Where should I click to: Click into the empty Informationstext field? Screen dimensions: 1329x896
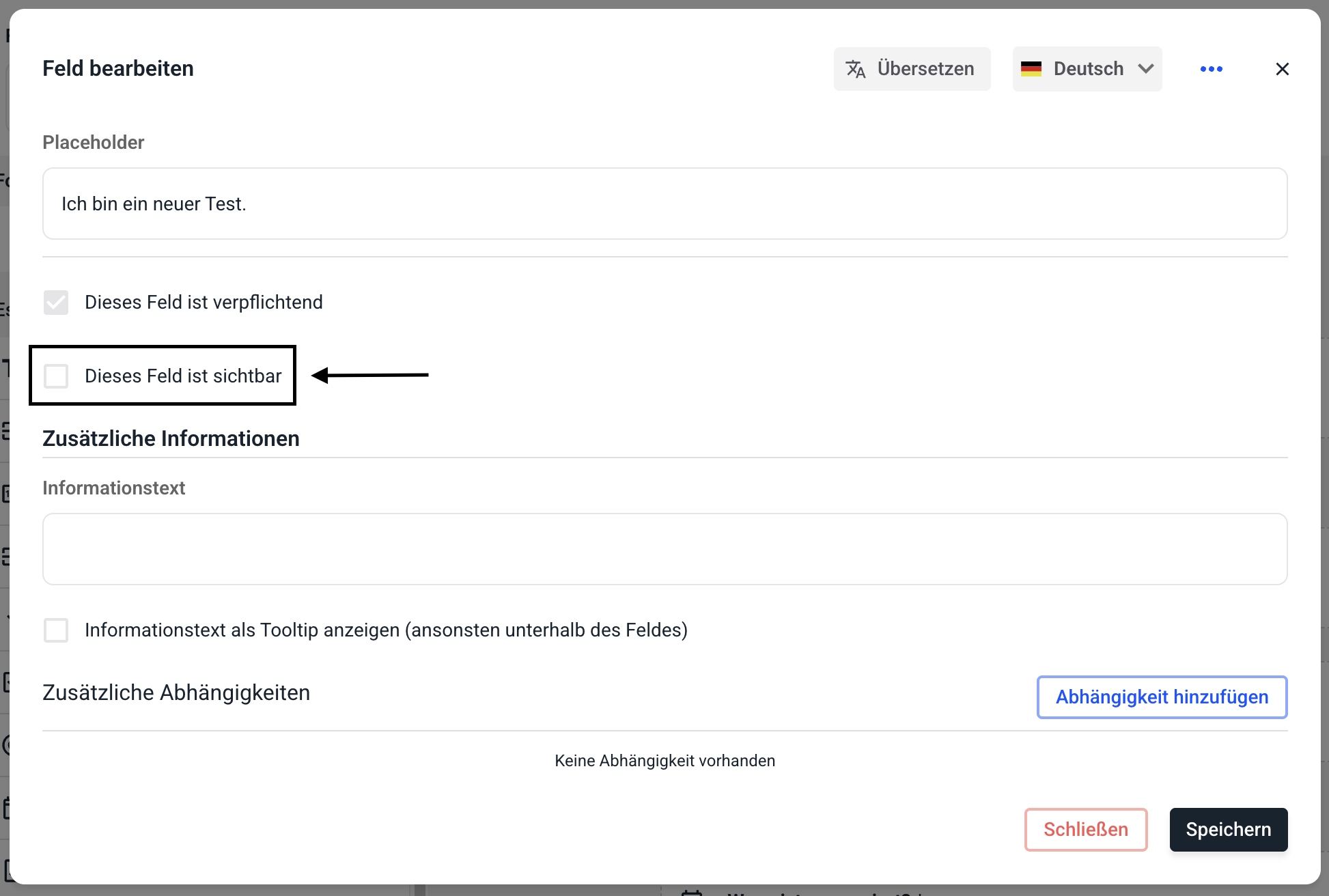[x=664, y=549]
